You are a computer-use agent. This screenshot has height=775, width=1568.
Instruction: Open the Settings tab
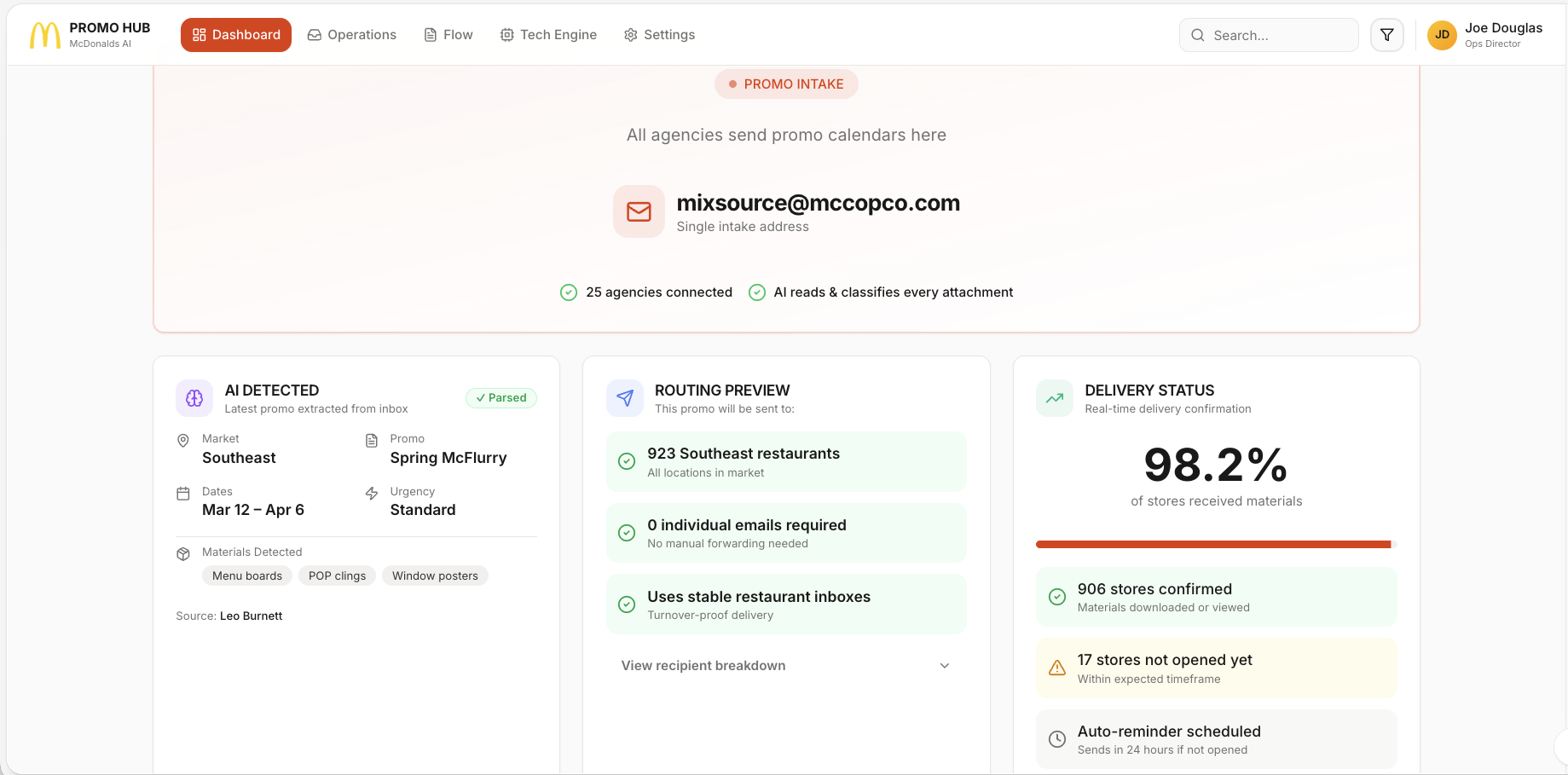tap(660, 35)
